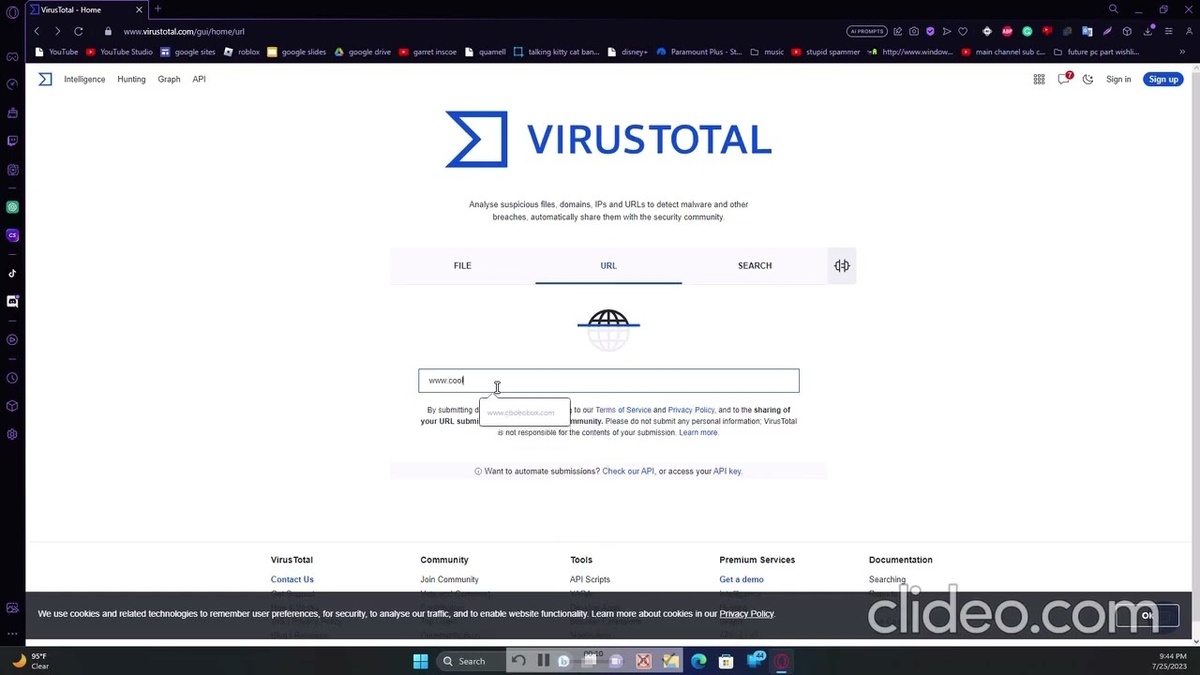Click the taskbar Search box

pyautogui.click(x=471, y=661)
